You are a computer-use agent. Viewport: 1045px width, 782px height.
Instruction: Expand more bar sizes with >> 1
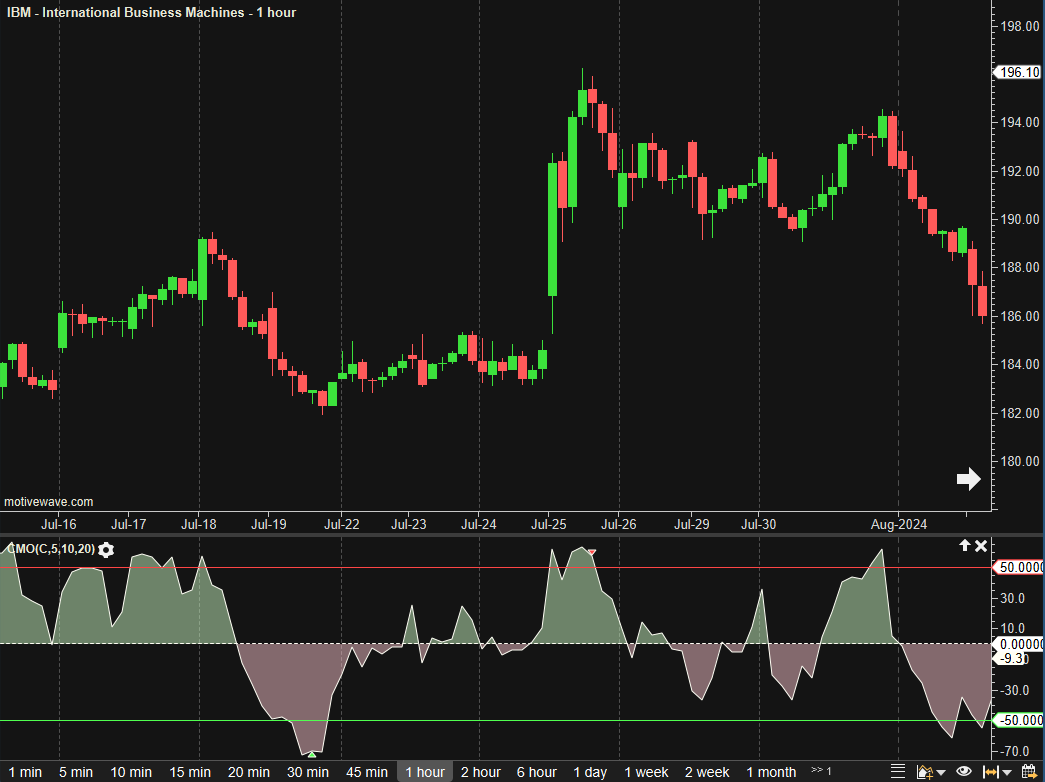click(821, 772)
